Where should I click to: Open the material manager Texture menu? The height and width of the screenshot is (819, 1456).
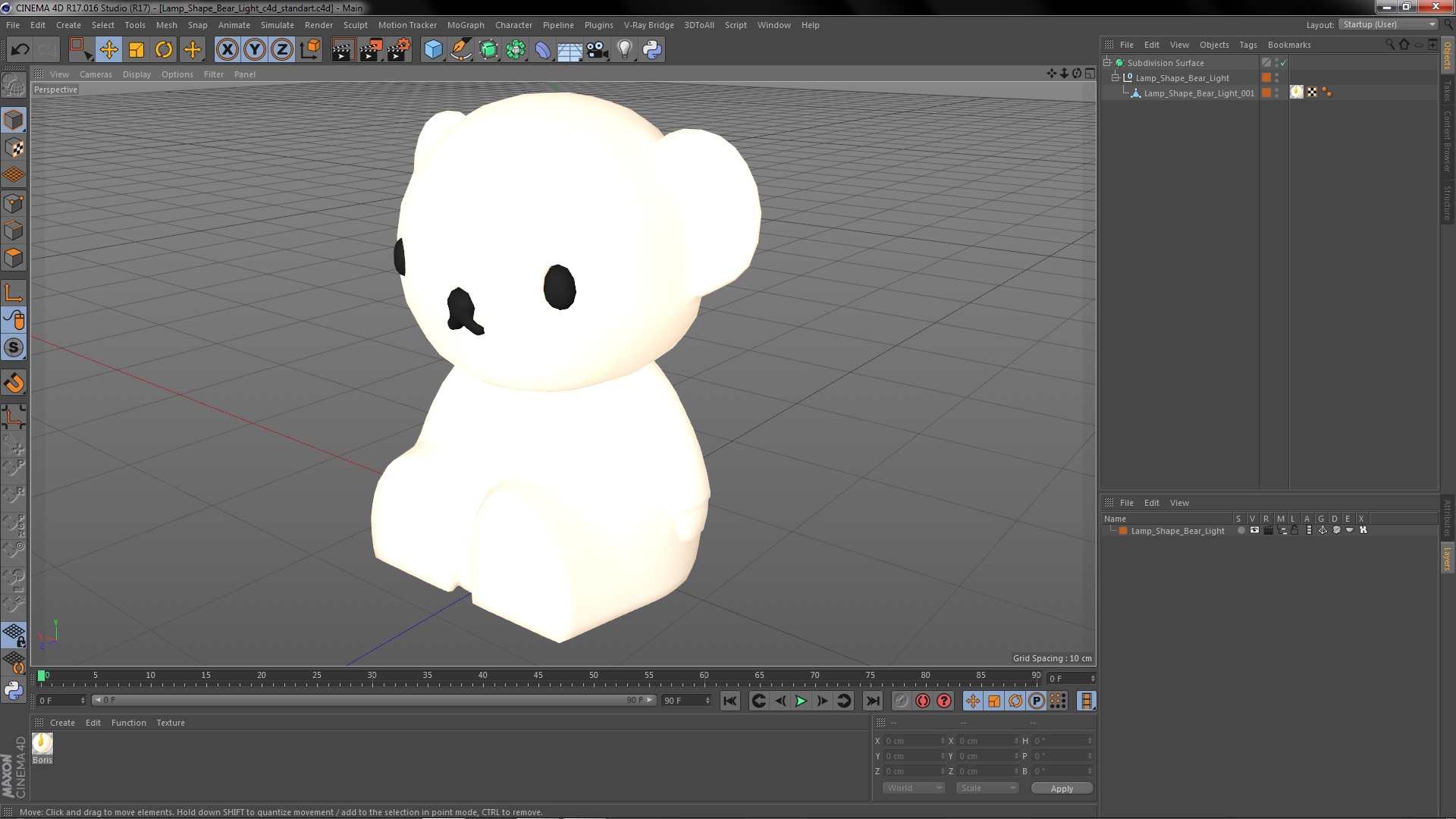point(170,723)
